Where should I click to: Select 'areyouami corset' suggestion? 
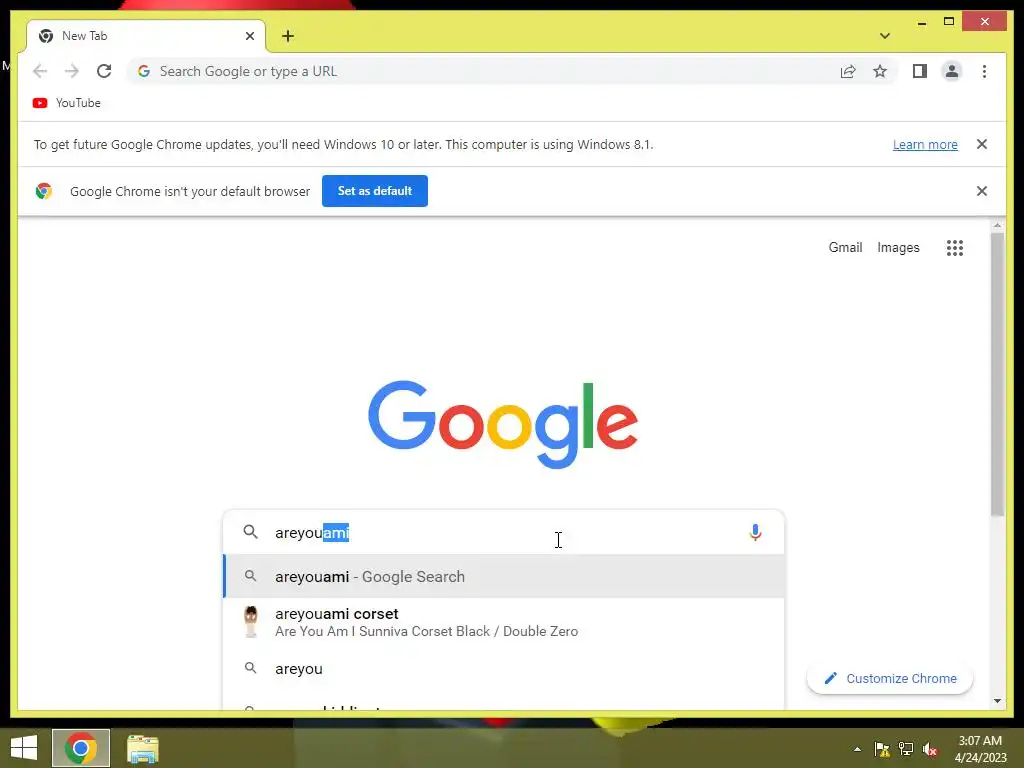(504, 622)
